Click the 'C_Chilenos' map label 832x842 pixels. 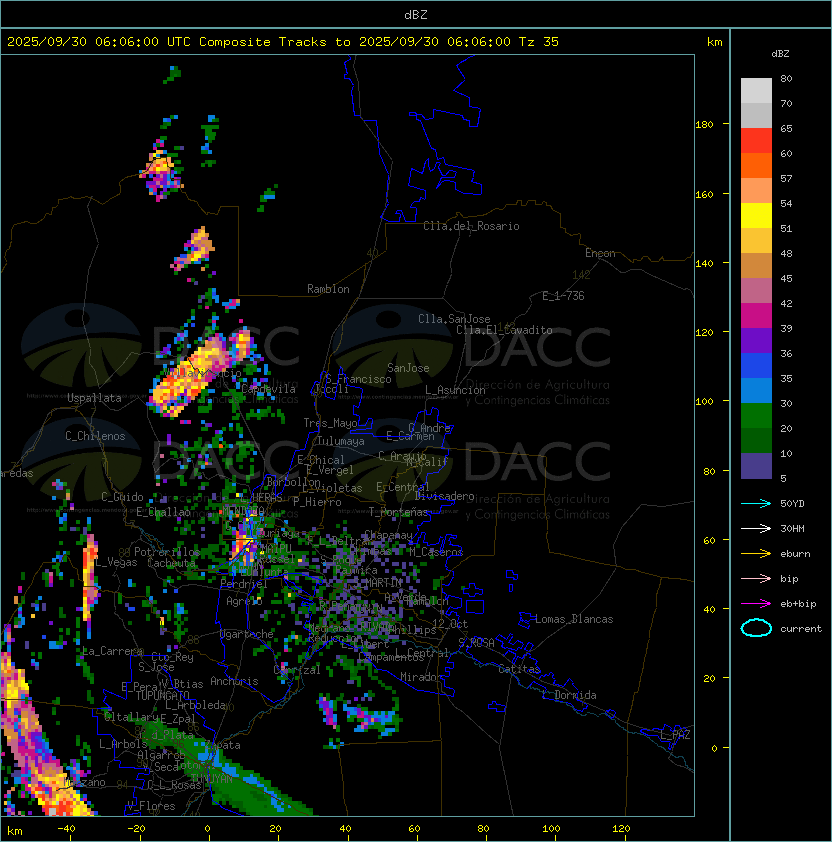(95, 436)
